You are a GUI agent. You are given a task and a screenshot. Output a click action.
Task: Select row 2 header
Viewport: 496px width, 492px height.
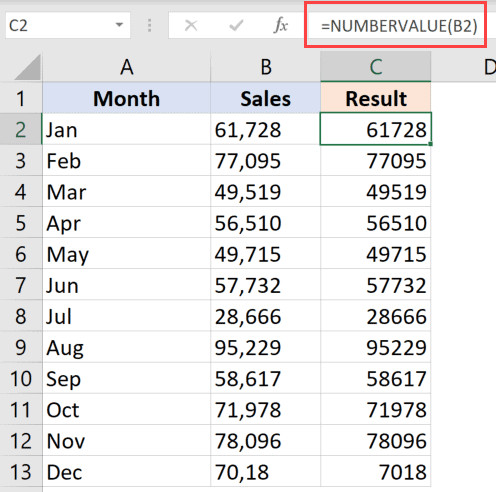[x=21, y=130]
